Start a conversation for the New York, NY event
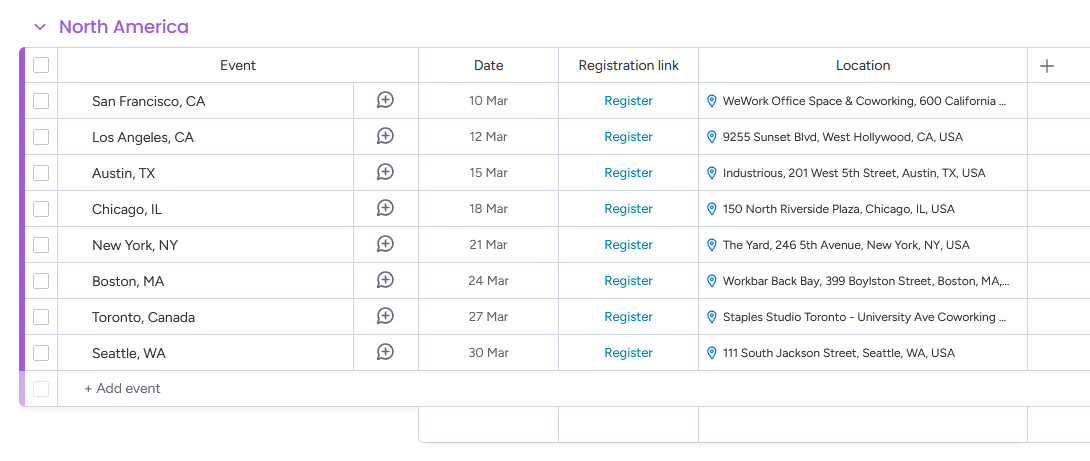This screenshot has width=1090, height=461. click(x=385, y=244)
